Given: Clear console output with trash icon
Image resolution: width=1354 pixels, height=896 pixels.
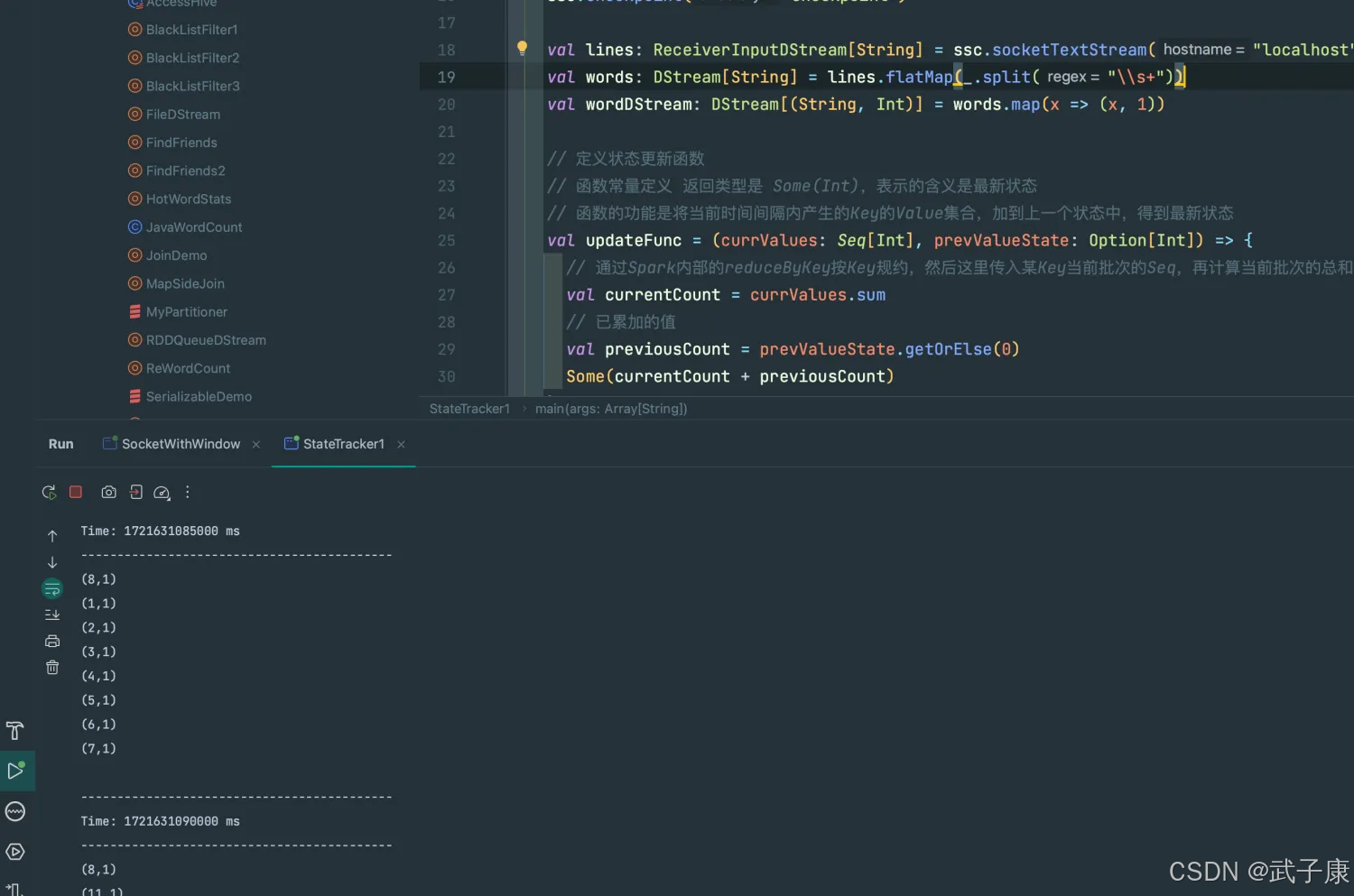Looking at the screenshot, I should [x=52, y=668].
